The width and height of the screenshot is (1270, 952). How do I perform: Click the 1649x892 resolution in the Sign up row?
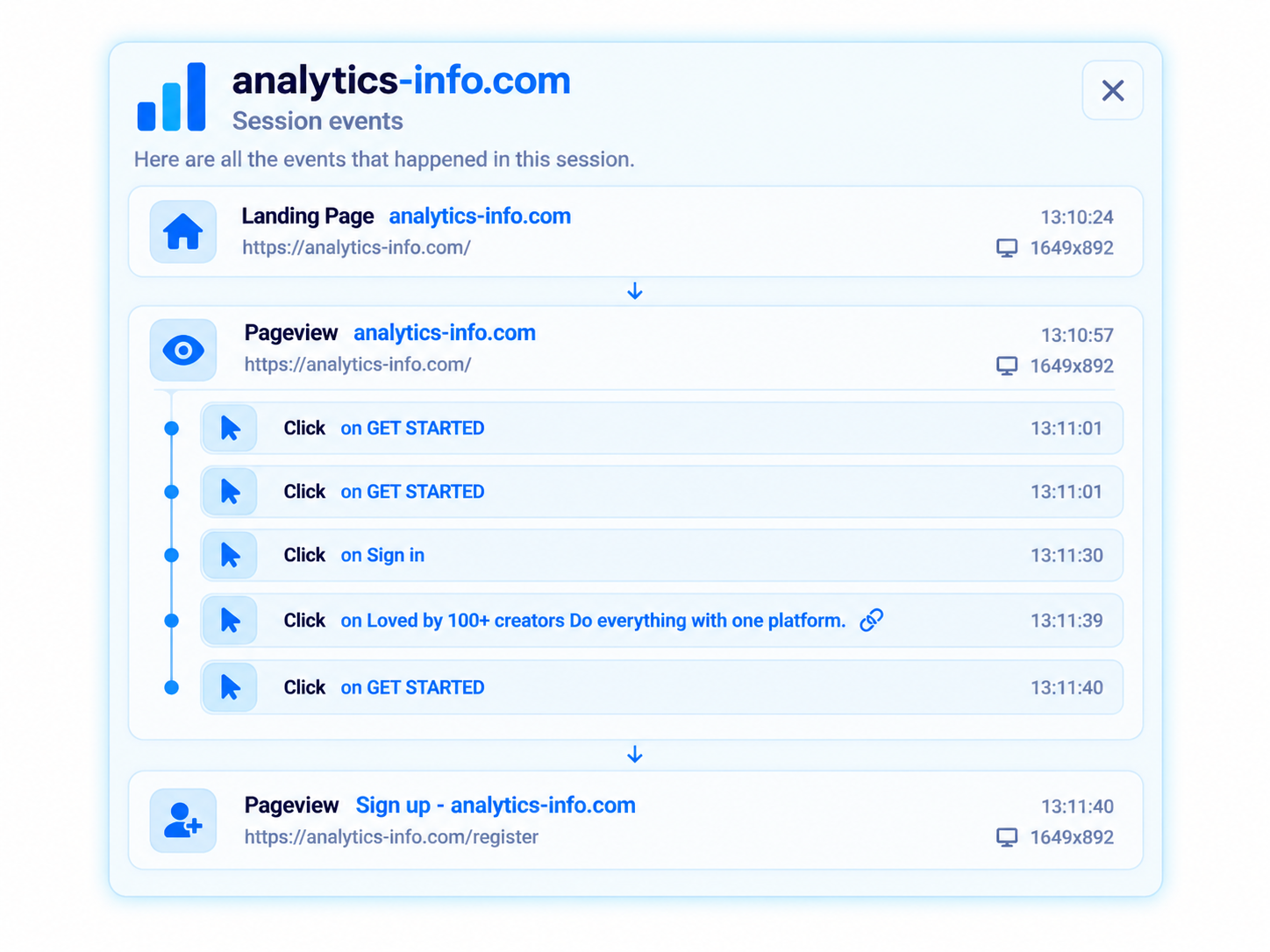1072,837
